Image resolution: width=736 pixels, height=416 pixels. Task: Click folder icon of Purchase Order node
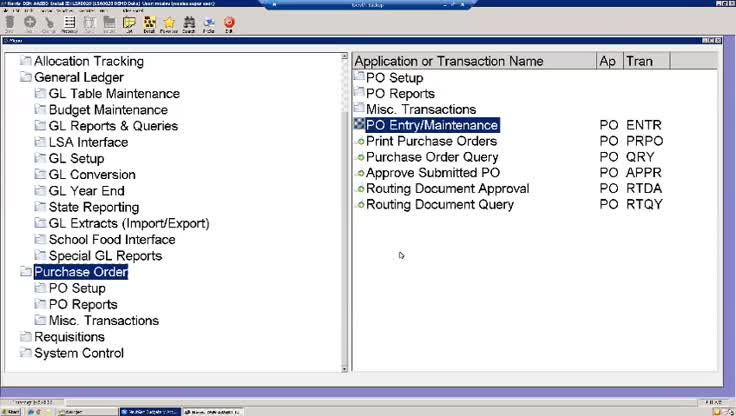tap(26, 271)
